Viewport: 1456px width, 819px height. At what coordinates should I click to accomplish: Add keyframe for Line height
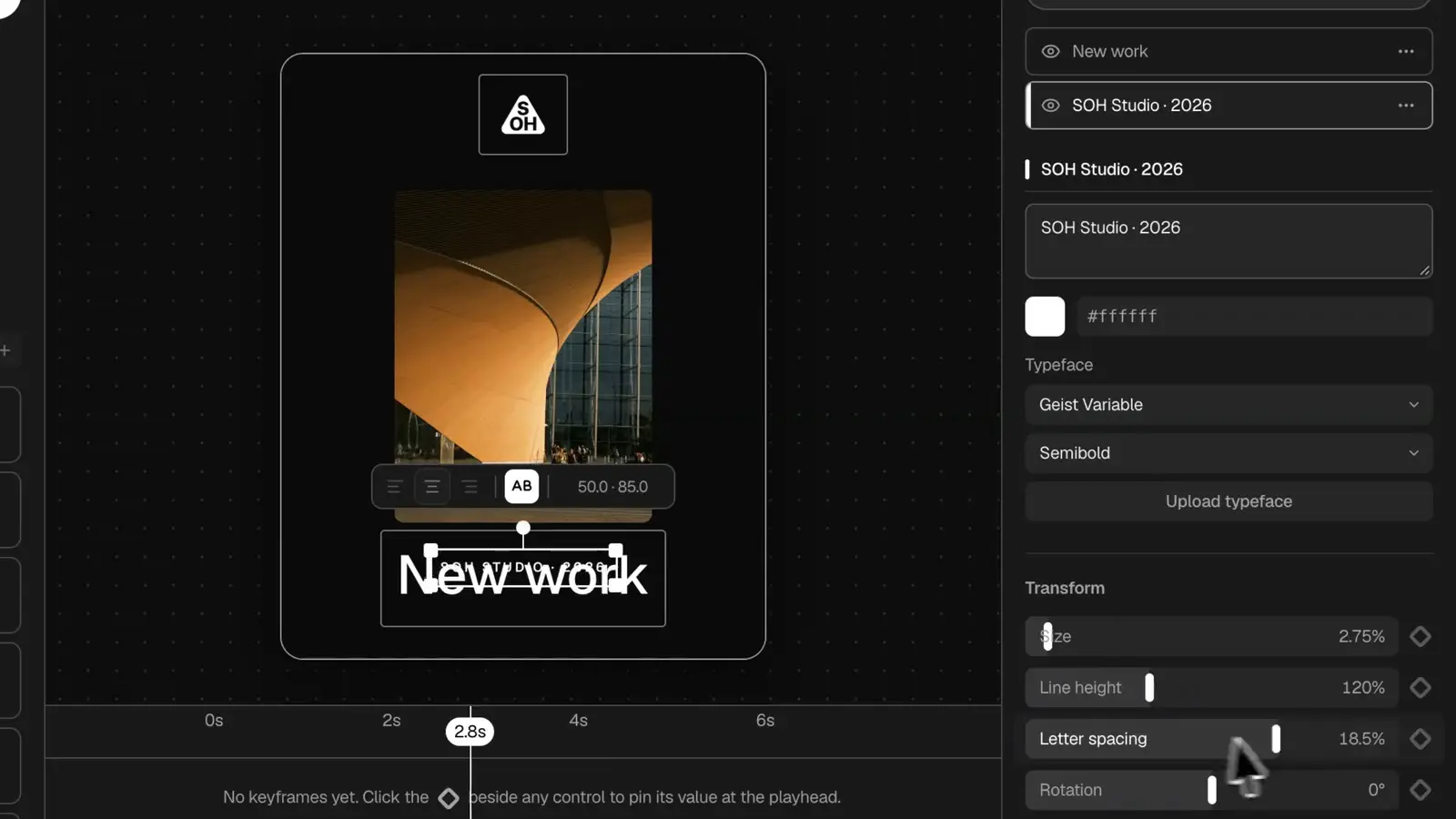(x=1420, y=688)
